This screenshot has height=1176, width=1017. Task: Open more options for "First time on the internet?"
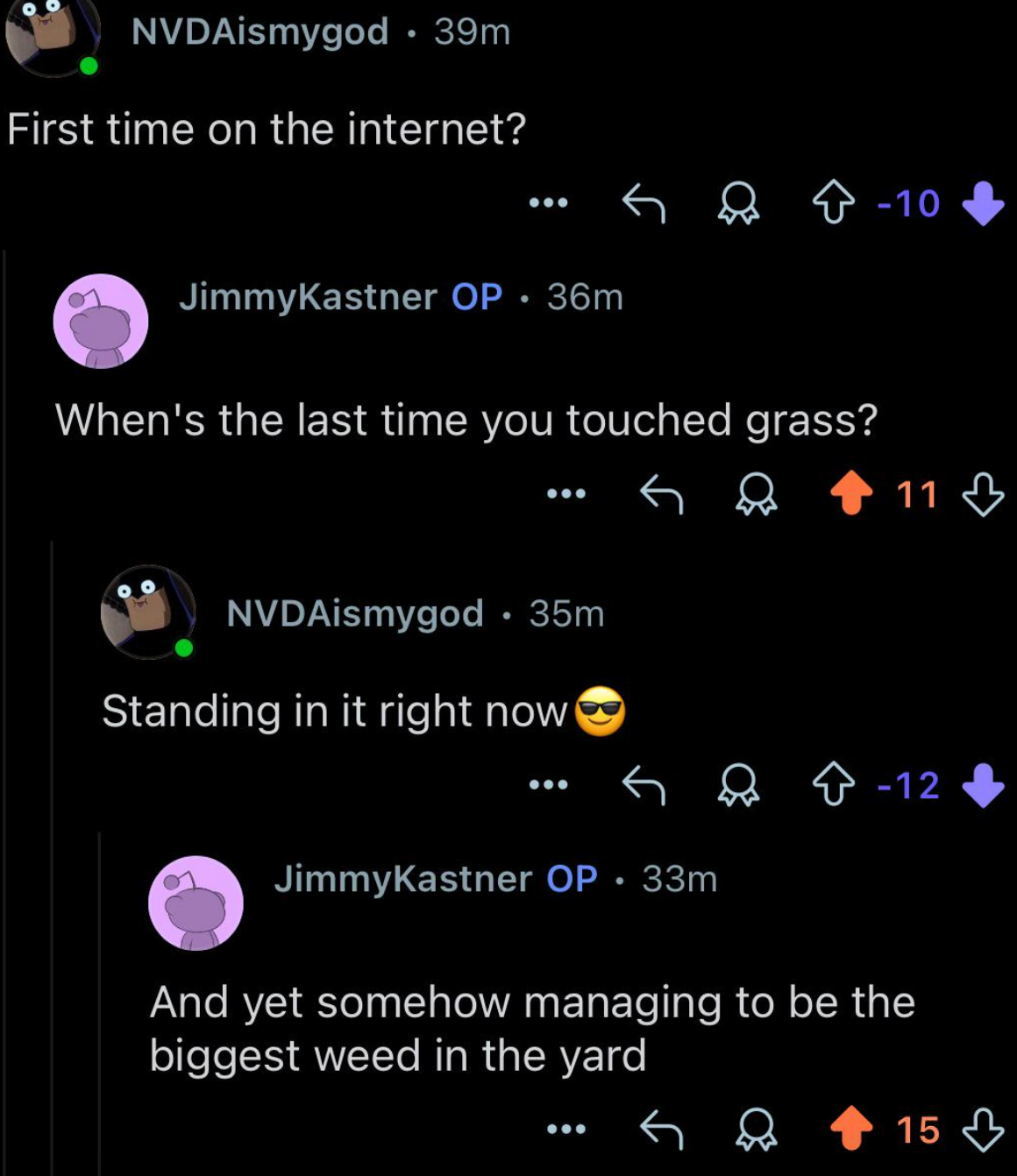pos(549,204)
